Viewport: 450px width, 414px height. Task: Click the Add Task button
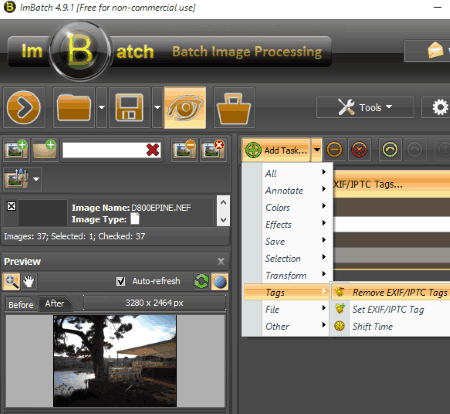(276, 150)
